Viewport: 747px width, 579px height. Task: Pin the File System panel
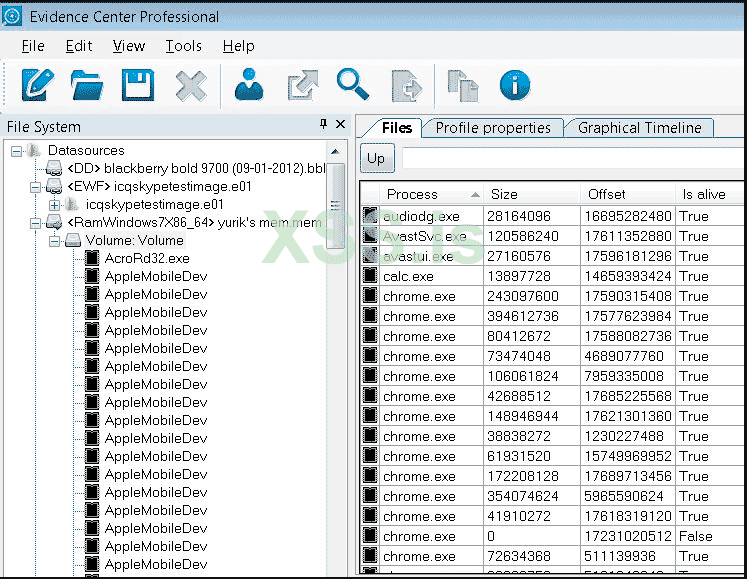pos(322,125)
